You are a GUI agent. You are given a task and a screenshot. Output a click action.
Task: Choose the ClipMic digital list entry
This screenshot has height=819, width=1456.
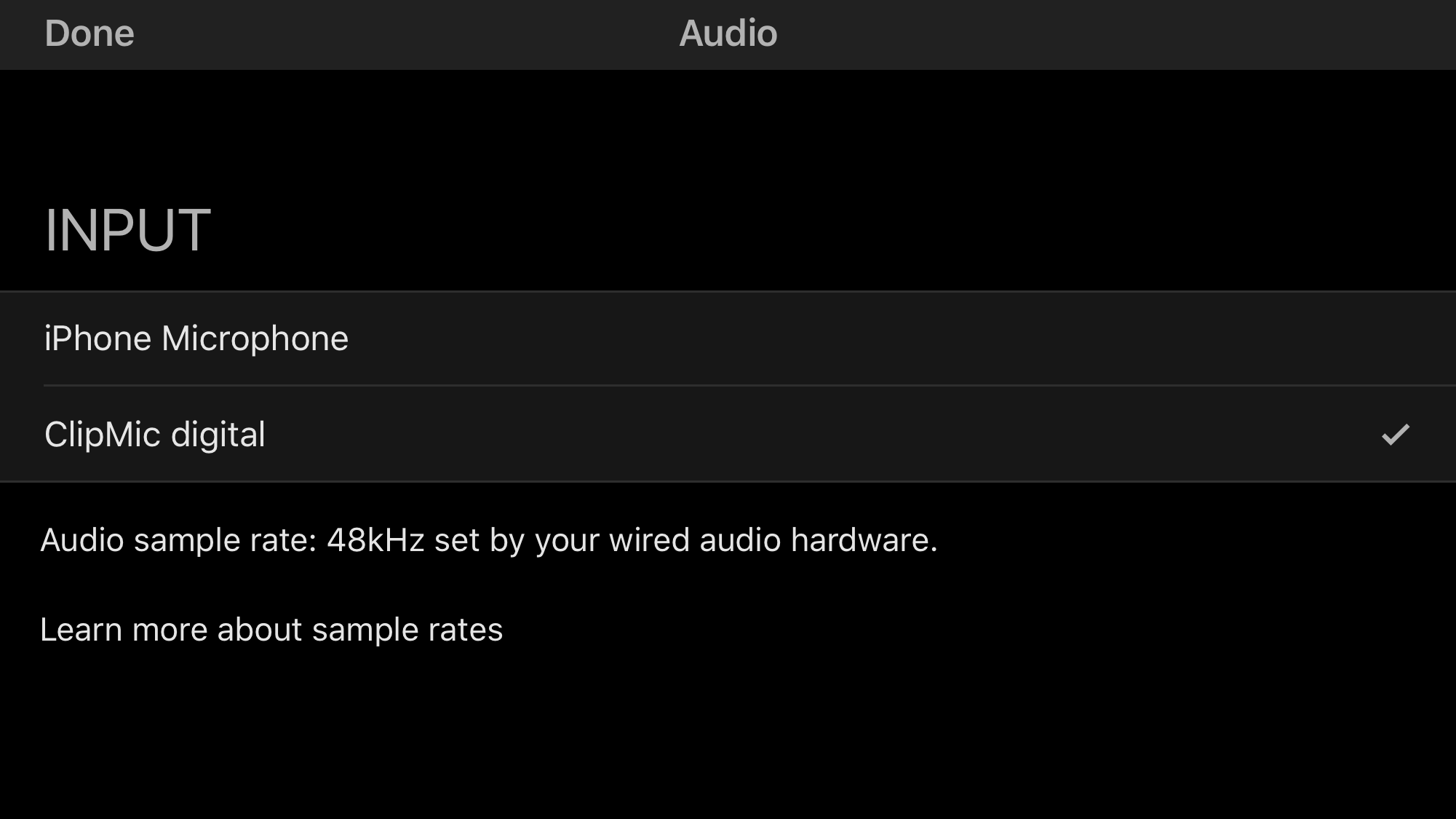(x=728, y=435)
